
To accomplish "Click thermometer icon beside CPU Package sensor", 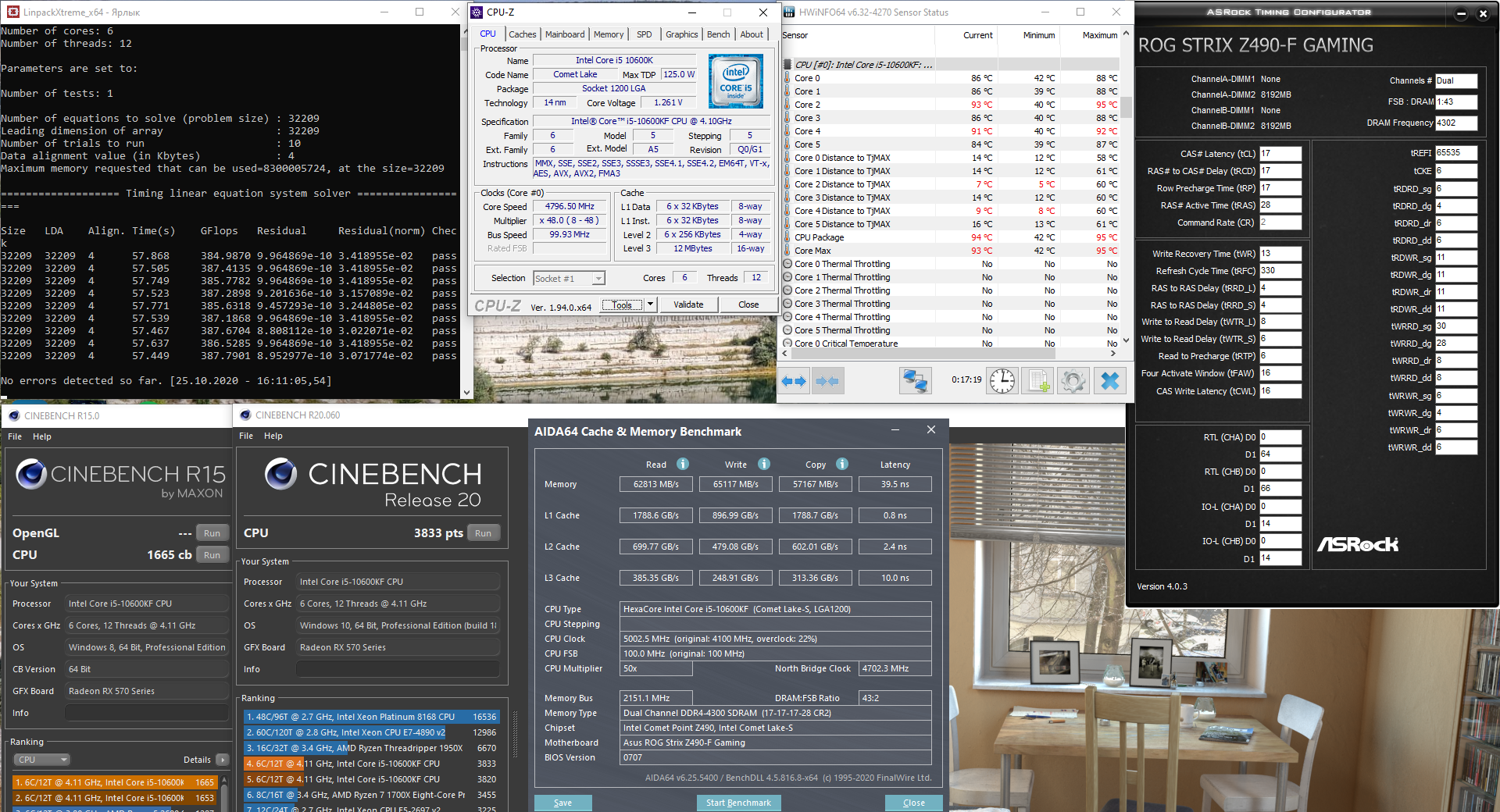I will click(787, 237).
